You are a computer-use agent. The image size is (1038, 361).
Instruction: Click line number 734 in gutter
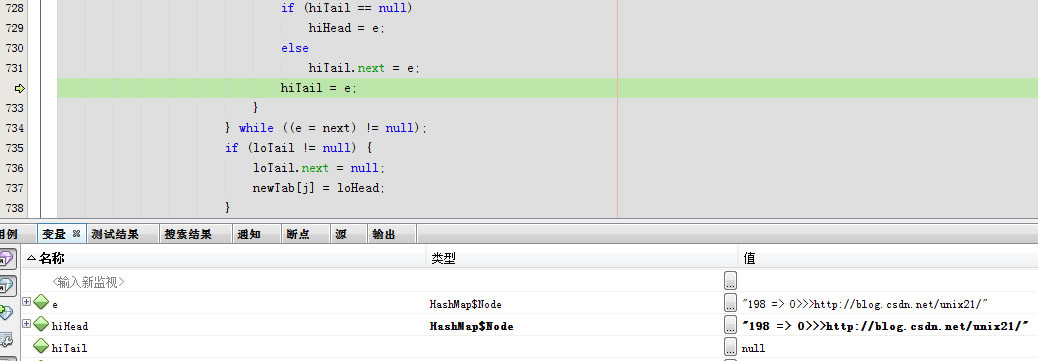pos(14,128)
